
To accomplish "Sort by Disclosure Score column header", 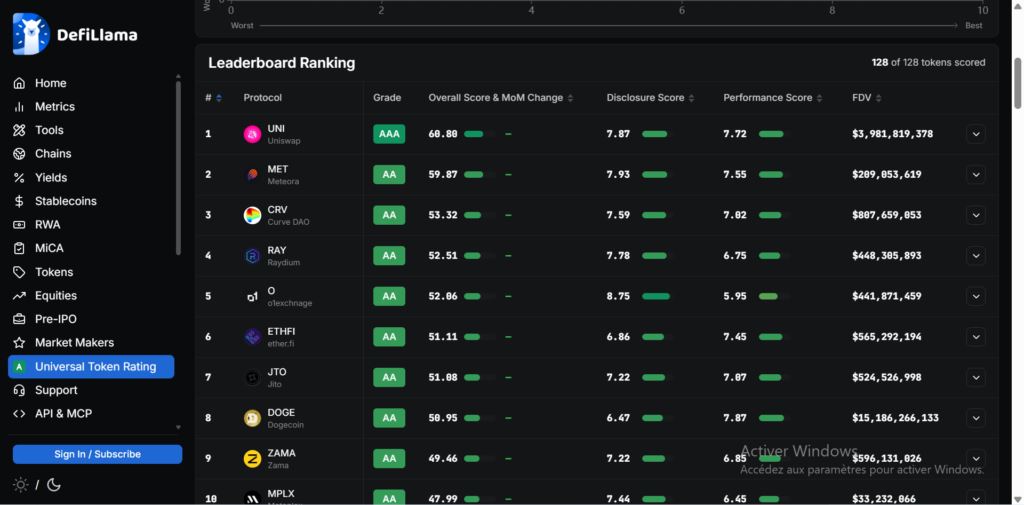I will (650, 98).
